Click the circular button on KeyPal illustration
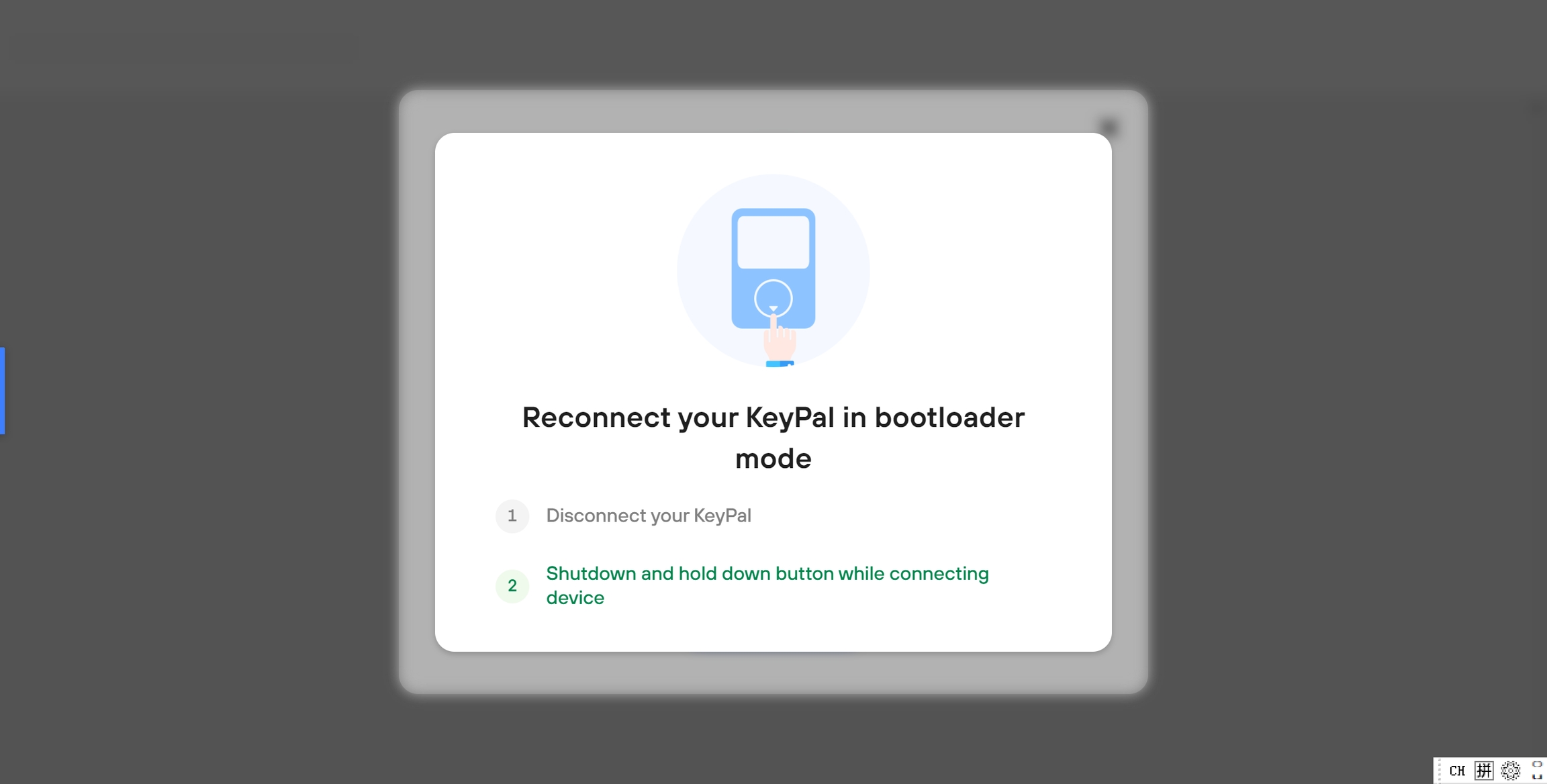Screen dimensions: 1547x784 coord(773,298)
